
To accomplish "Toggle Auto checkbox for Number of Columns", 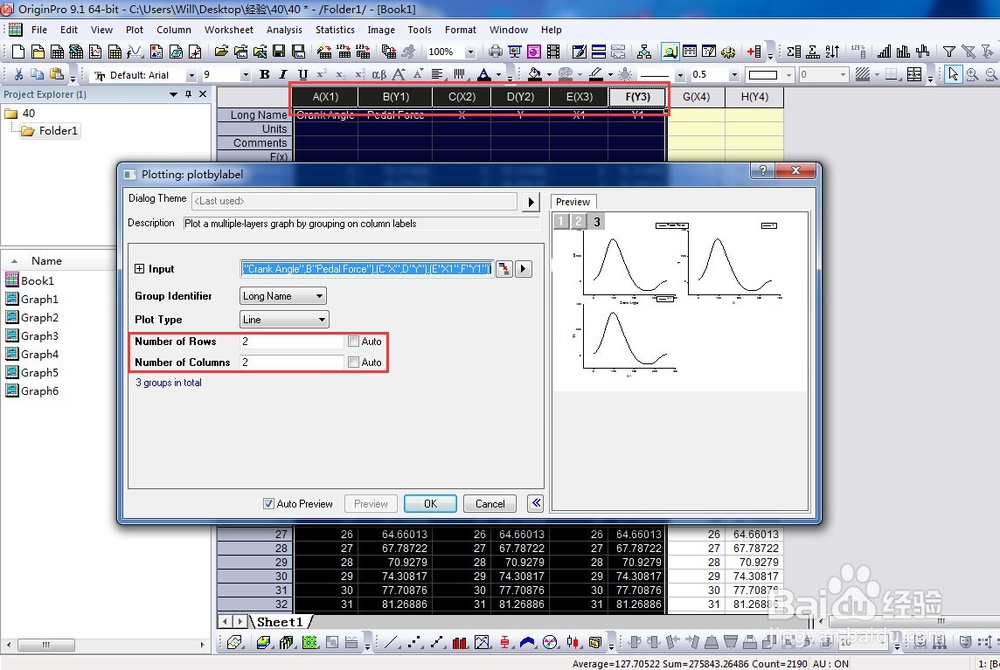I will click(353, 362).
